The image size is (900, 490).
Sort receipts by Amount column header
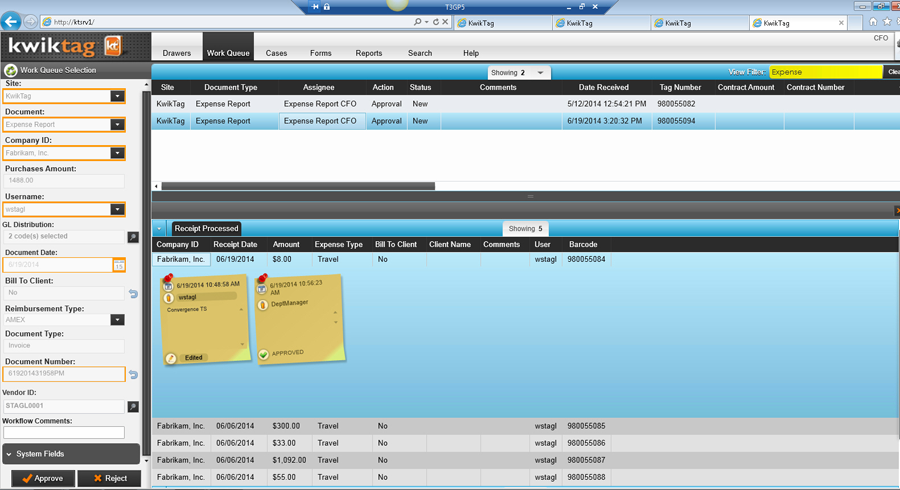pyautogui.click(x=286, y=244)
